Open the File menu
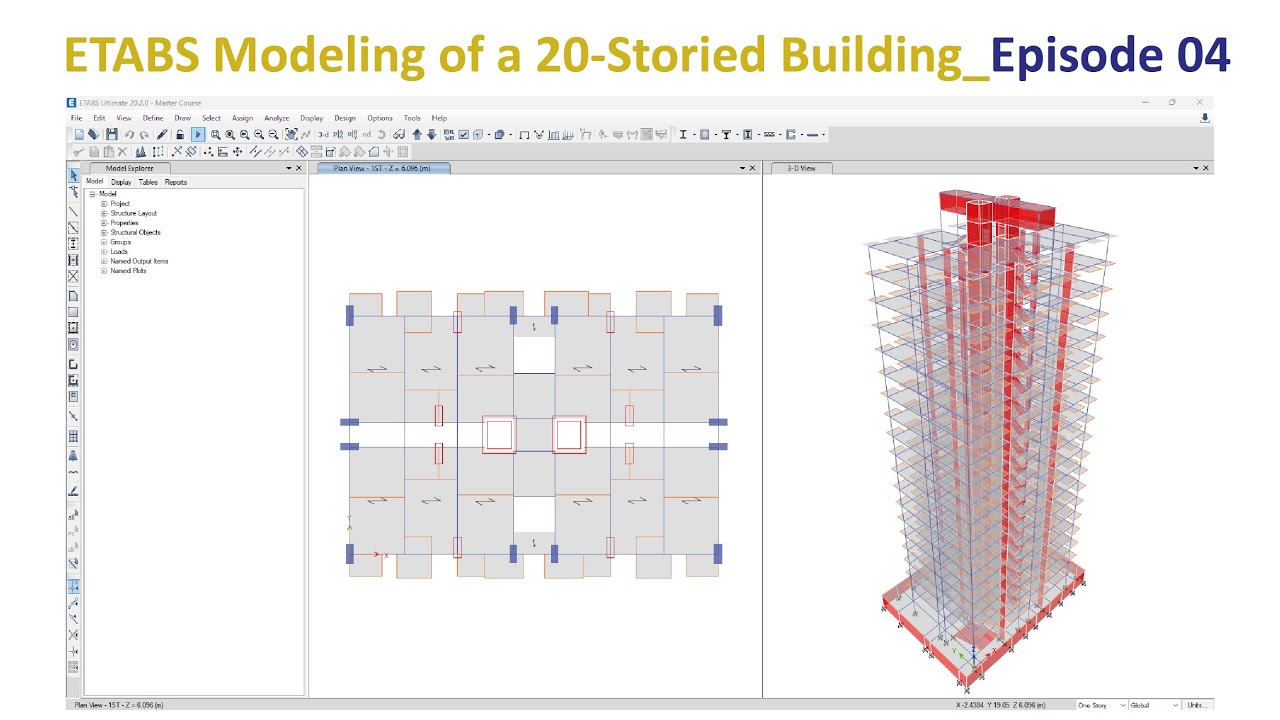Screen dimensions: 1280x720 pyautogui.click(x=76, y=118)
